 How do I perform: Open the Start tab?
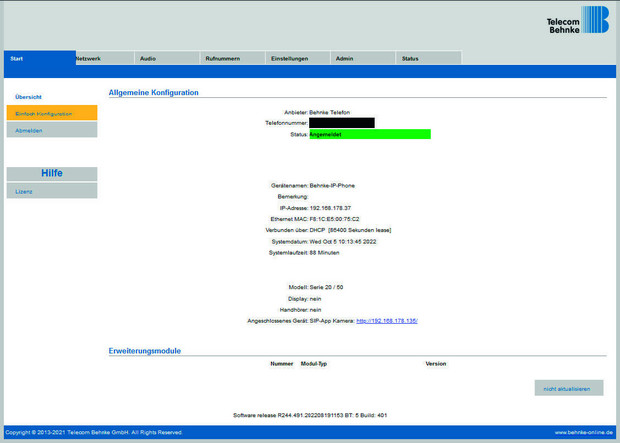(39, 58)
